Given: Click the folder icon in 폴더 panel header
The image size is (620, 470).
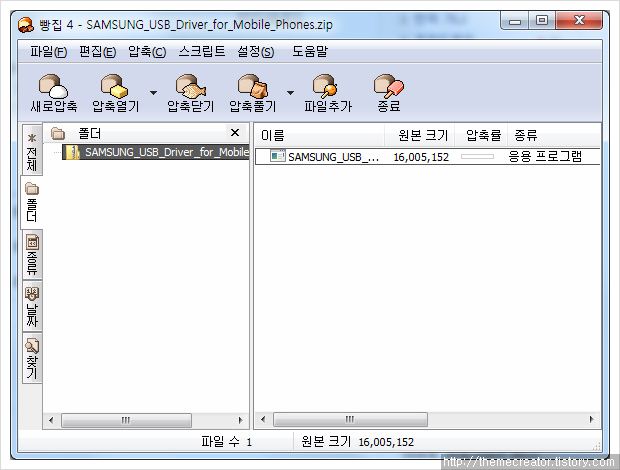Looking at the screenshot, I should pos(58,134).
